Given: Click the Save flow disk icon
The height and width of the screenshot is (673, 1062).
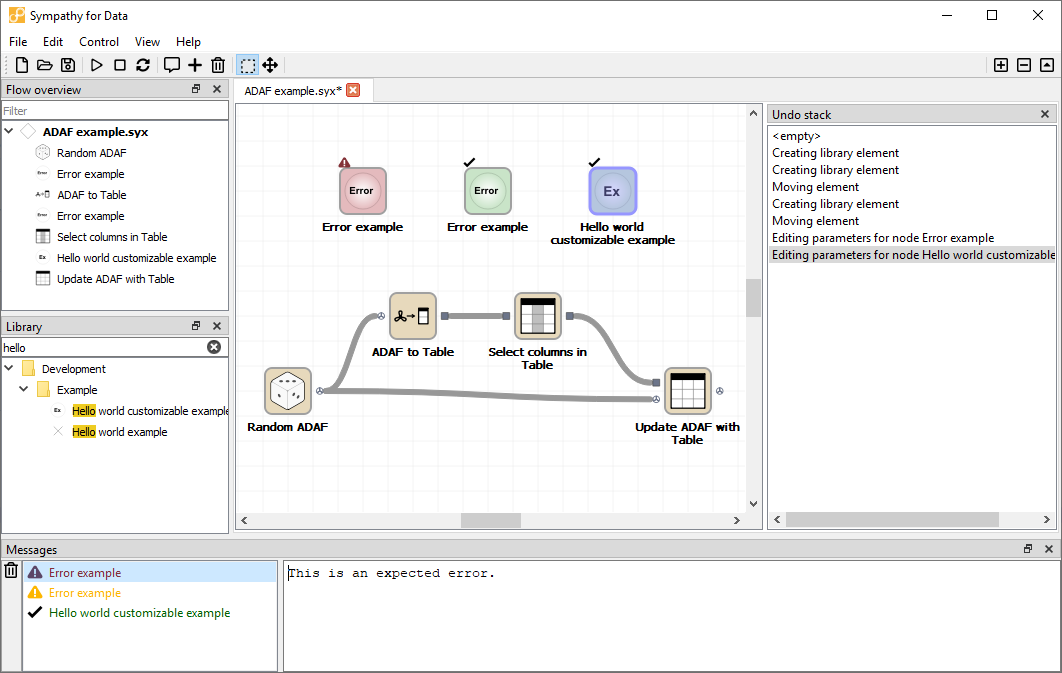Looking at the screenshot, I should pos(68,65).
